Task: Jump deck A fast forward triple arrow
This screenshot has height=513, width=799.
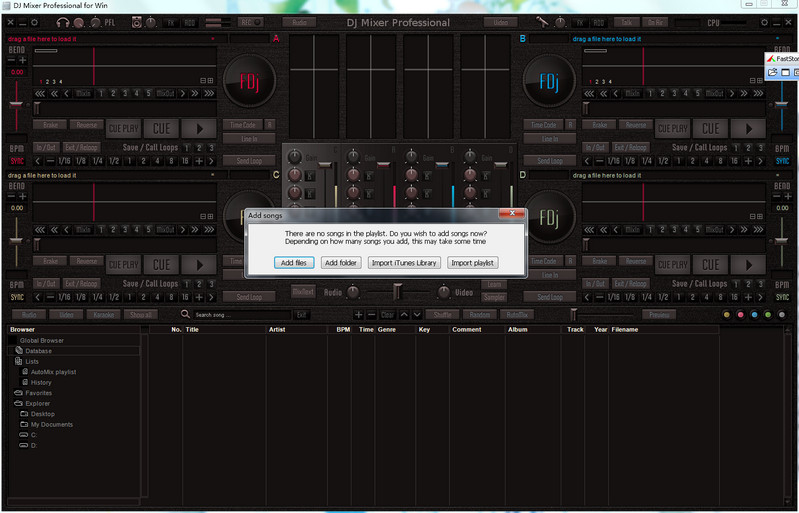Action: 209,93
